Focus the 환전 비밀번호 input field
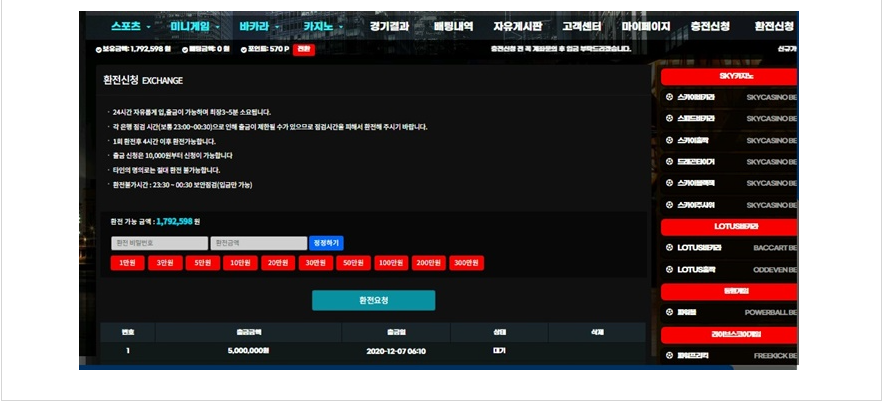This screenshot has width=883, height=404. (x=159, y=243)
